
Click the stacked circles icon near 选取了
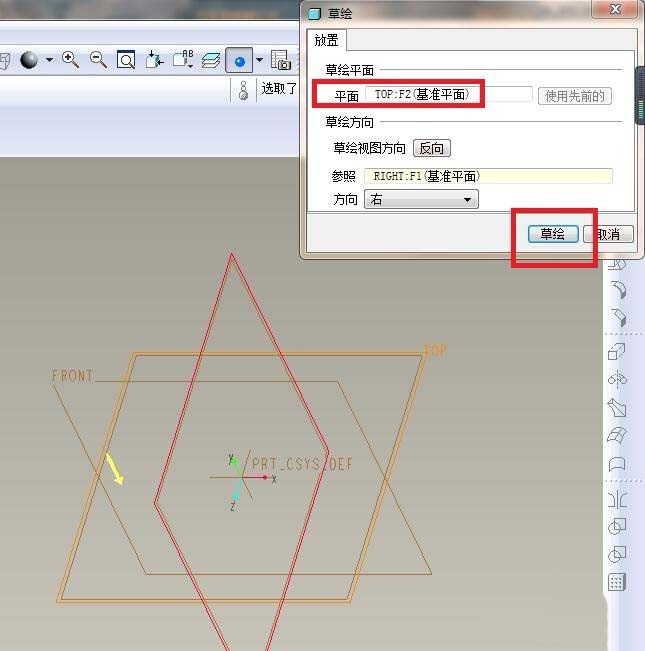click(x=244, y=90)
